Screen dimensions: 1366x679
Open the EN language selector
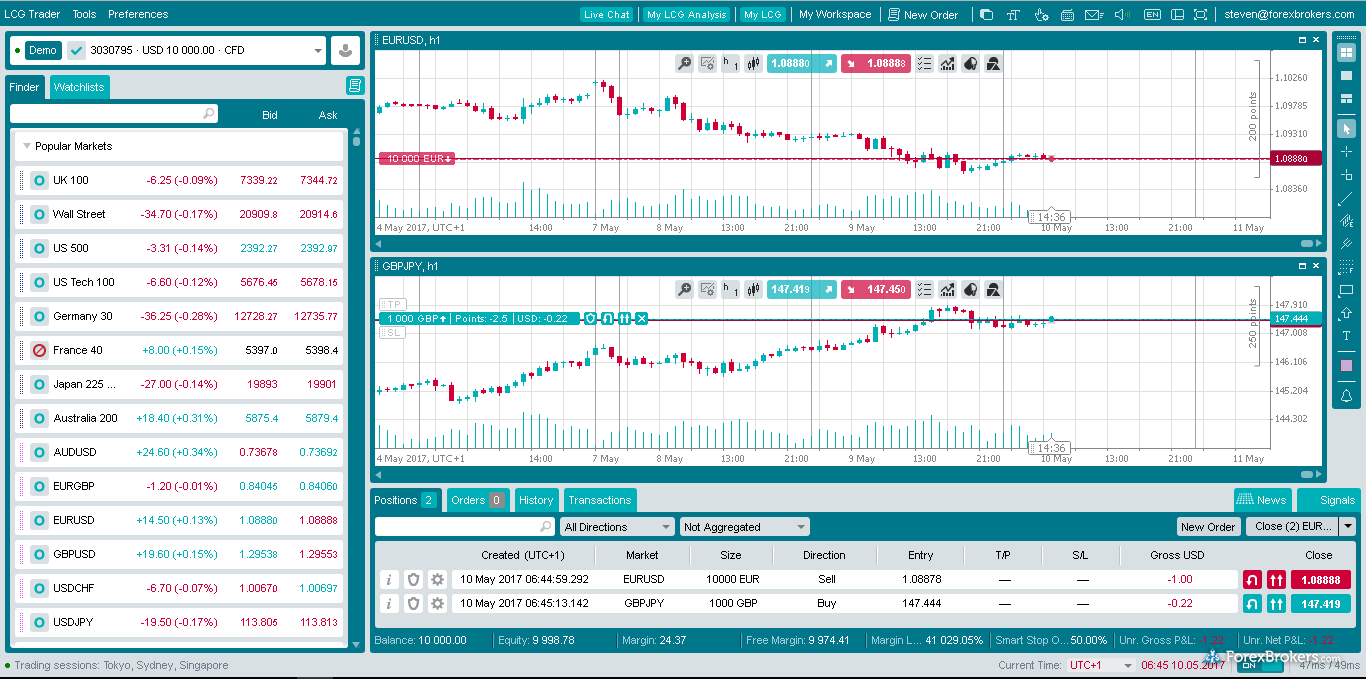point(1153,14)
